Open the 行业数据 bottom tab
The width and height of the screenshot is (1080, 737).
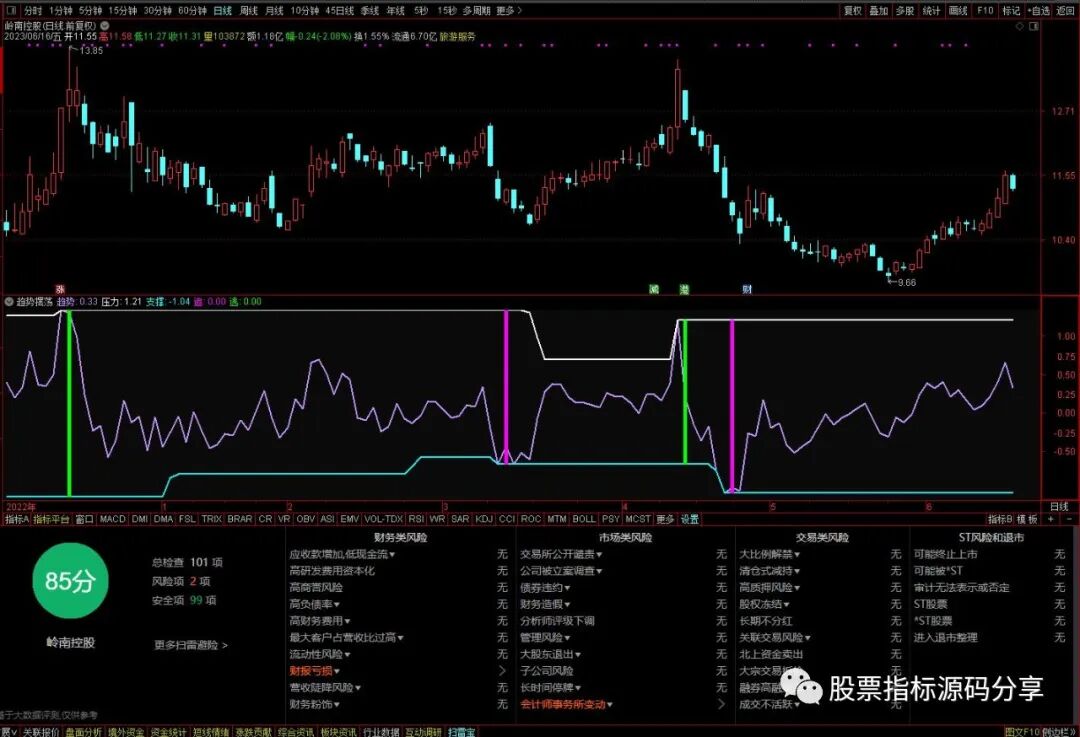tap(381, 731)
